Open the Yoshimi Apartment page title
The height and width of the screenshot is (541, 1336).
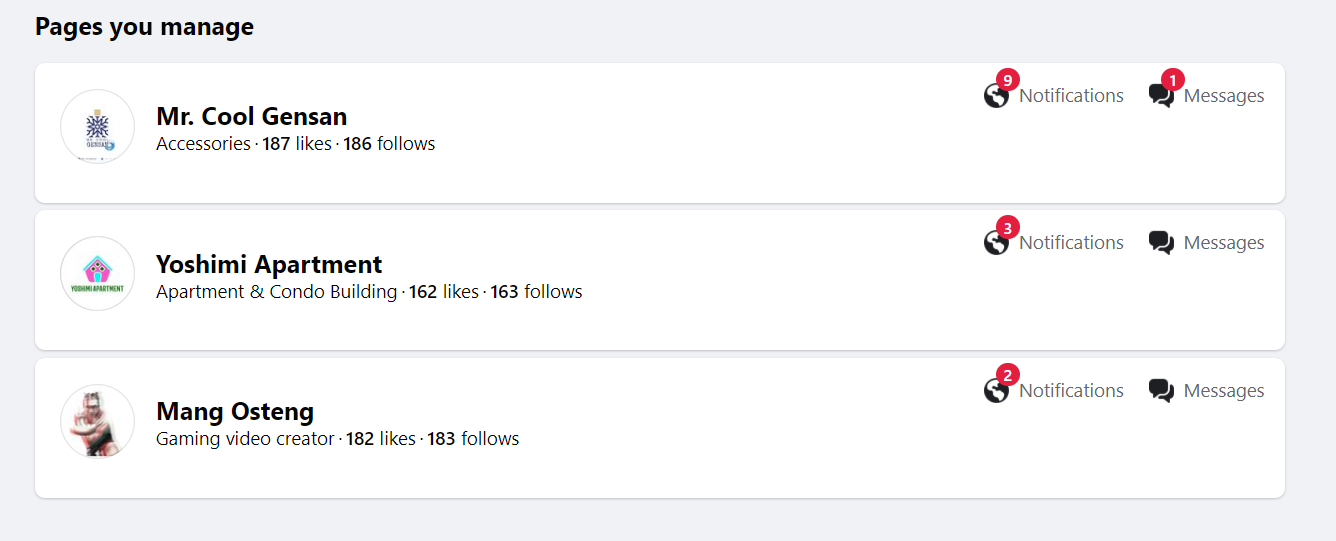pos(269,265)
